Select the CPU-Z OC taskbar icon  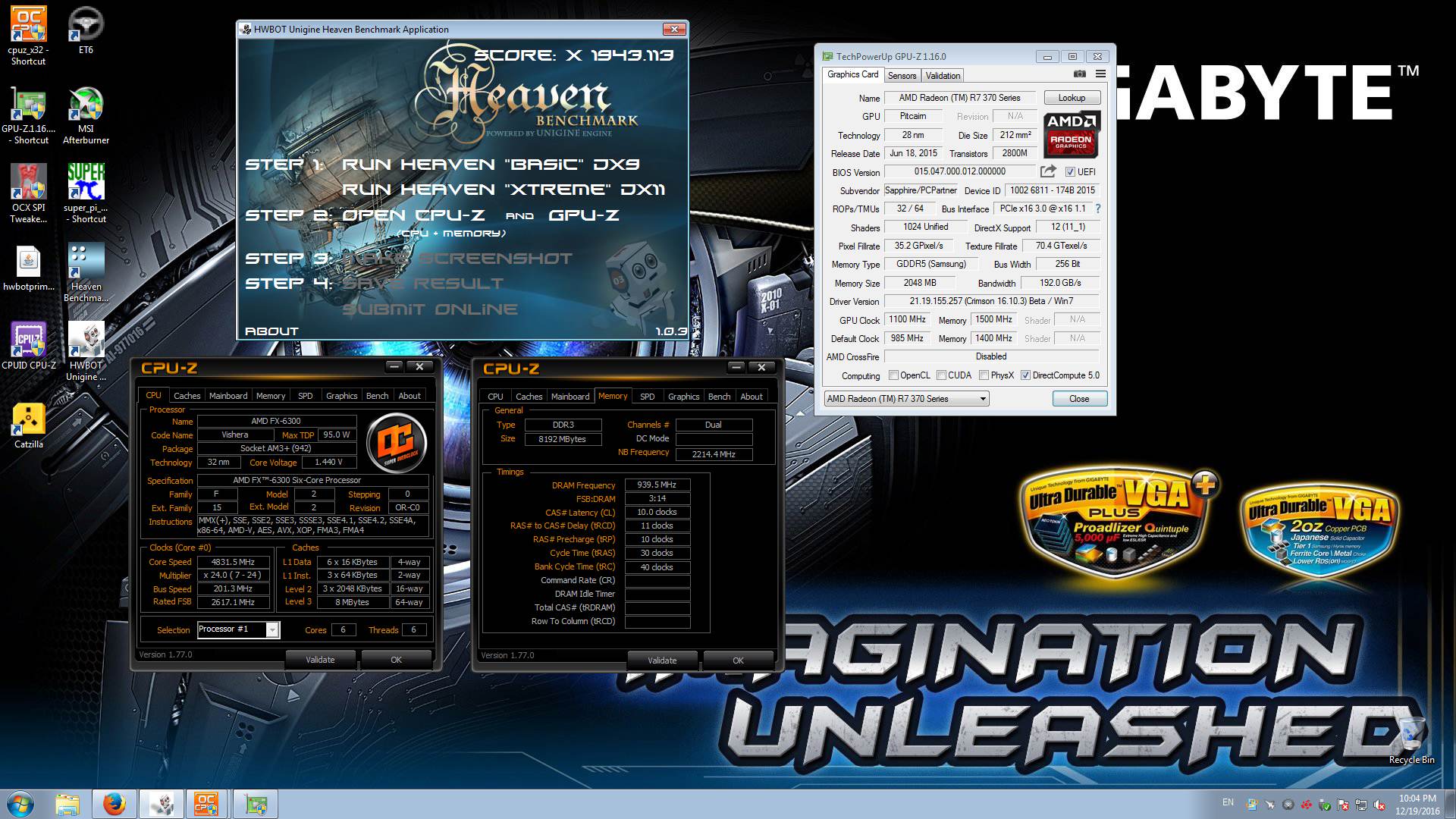207,804
